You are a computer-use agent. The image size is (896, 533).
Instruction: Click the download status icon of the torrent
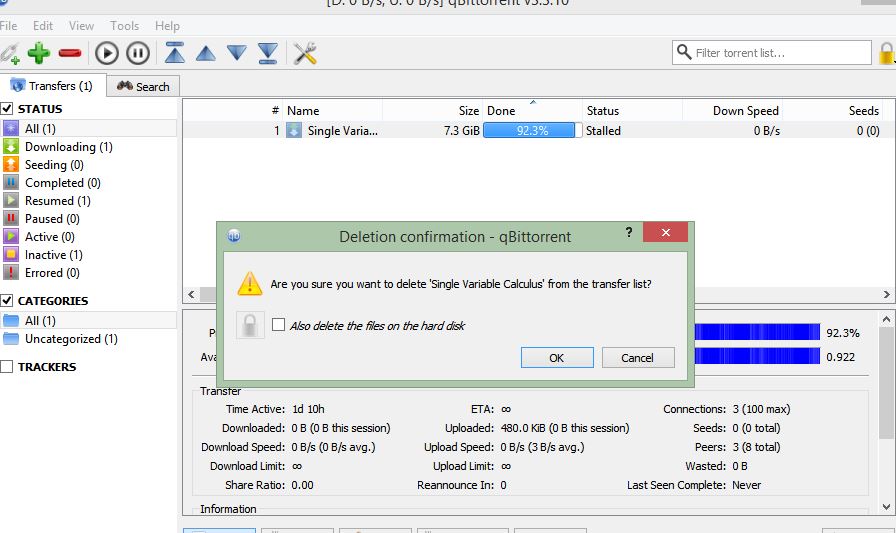tap(294, 130)
